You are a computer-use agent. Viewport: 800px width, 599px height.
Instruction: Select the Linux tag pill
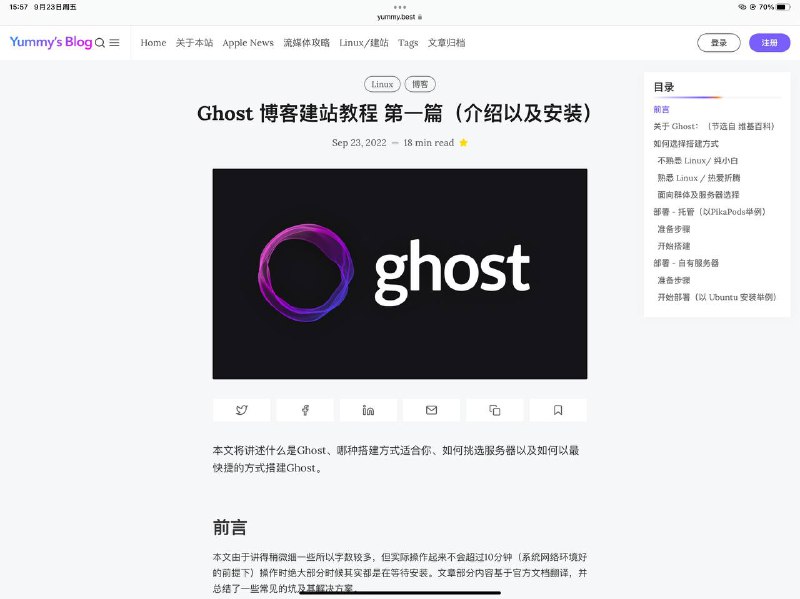tap(382, 84)
